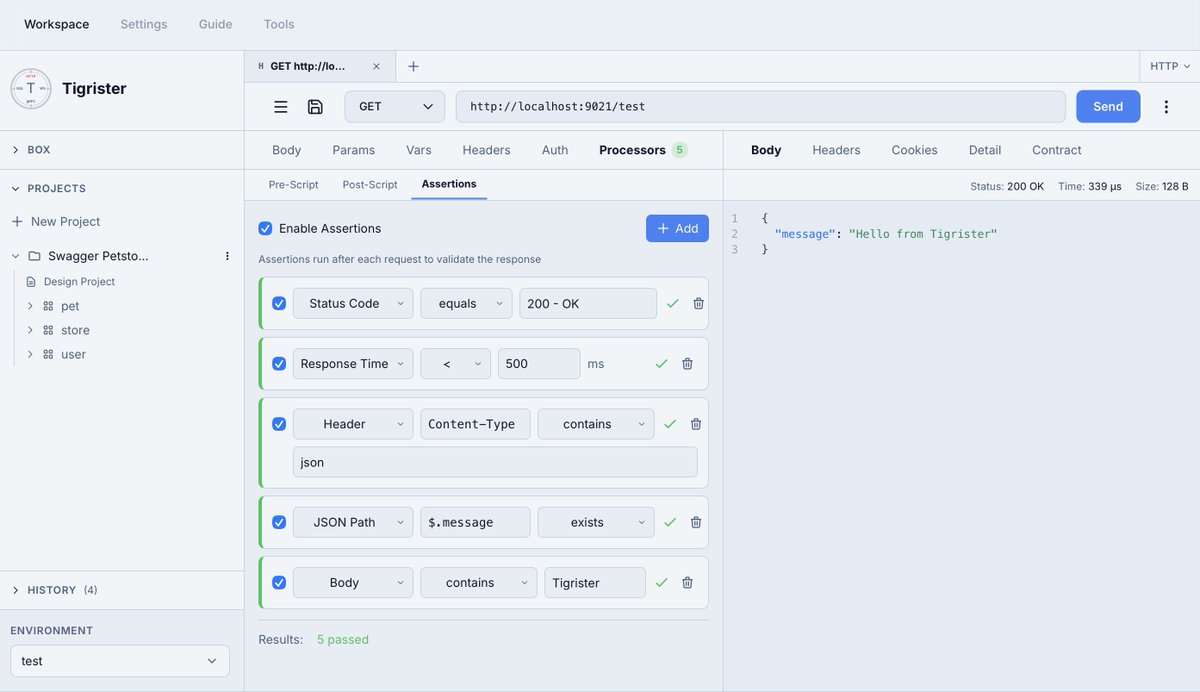Click the save request icon
This screenshot has width=1200, height=692.
tap(315, 107)
